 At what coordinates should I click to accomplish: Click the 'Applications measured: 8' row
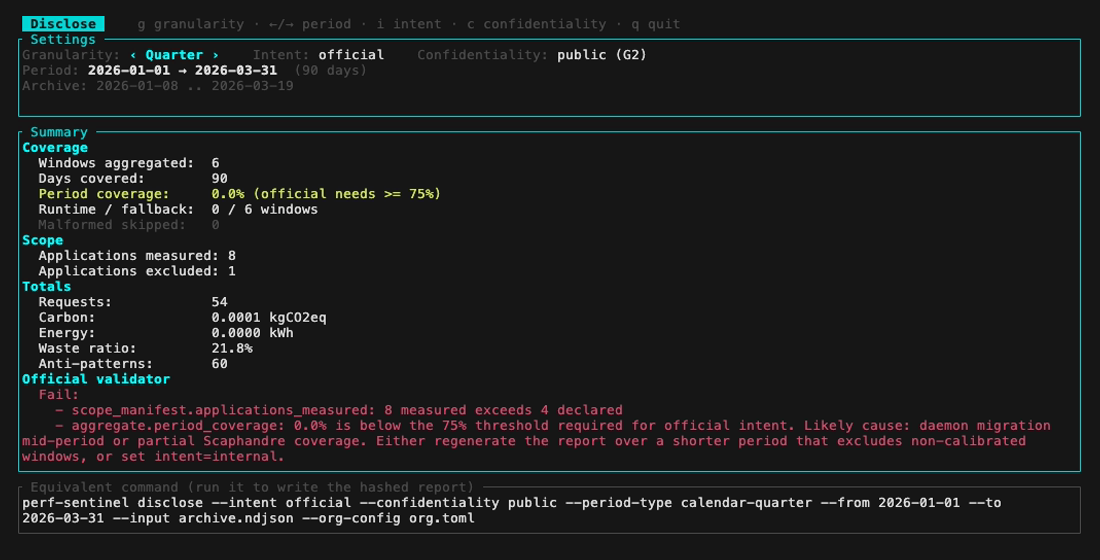[x=137, y=255]
